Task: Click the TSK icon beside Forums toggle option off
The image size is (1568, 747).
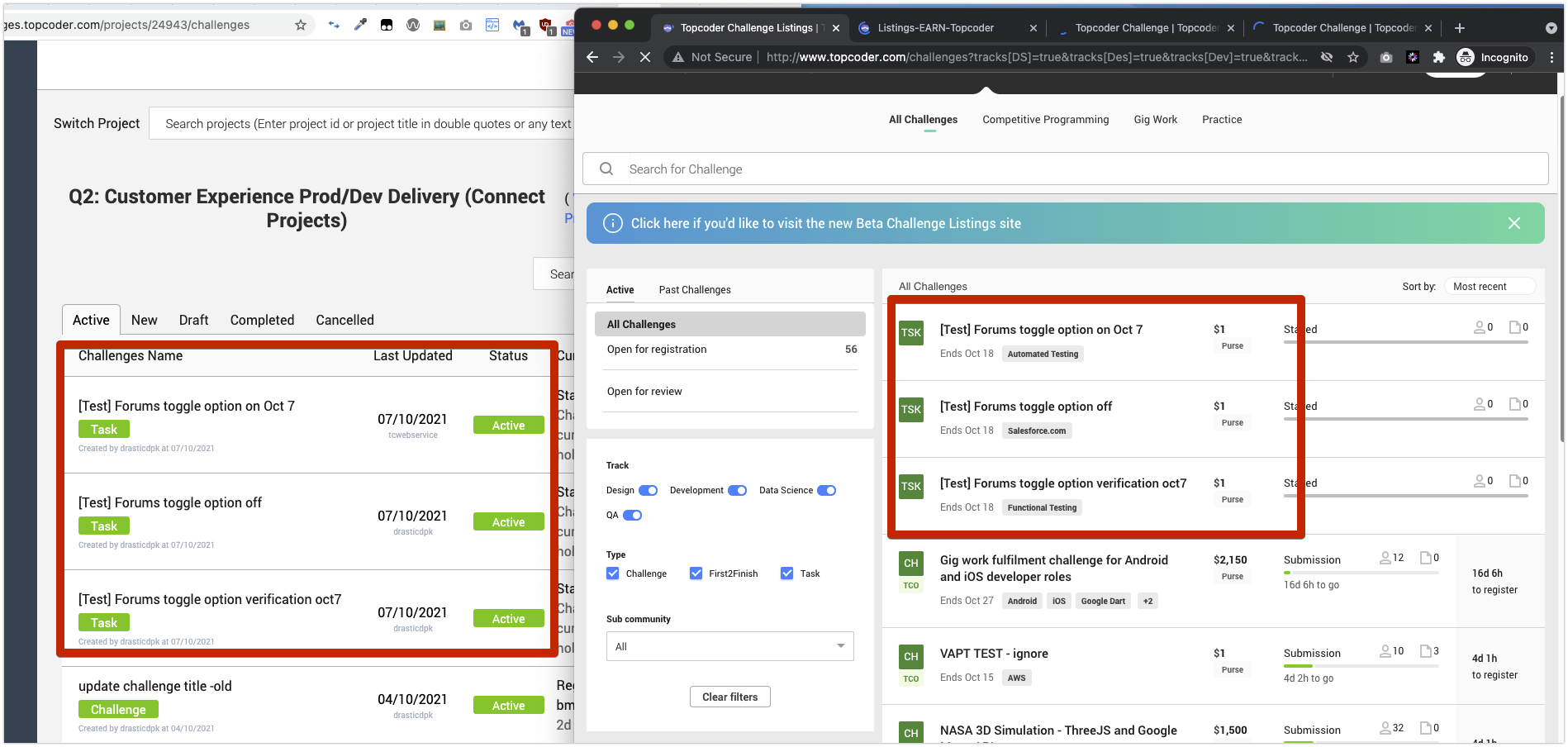Action: click(910, 410)
